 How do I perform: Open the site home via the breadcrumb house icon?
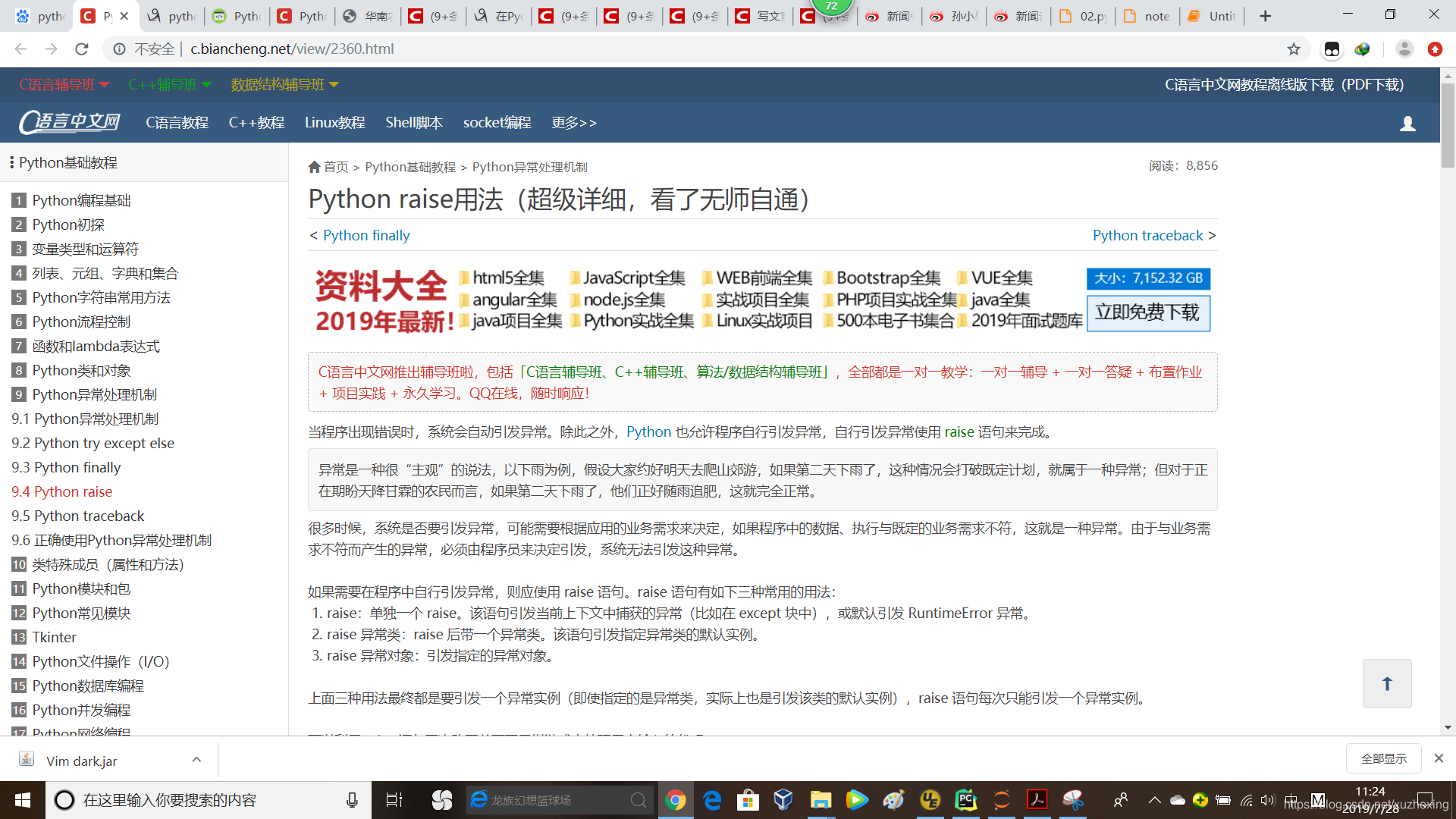(x=315, y=167)
